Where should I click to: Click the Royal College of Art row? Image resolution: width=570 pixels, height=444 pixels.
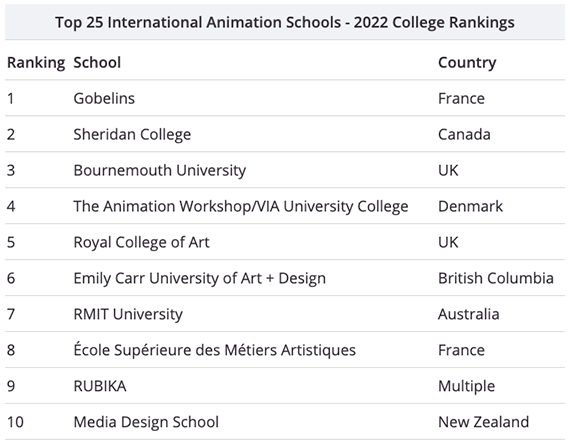click(x=285, y=242)
